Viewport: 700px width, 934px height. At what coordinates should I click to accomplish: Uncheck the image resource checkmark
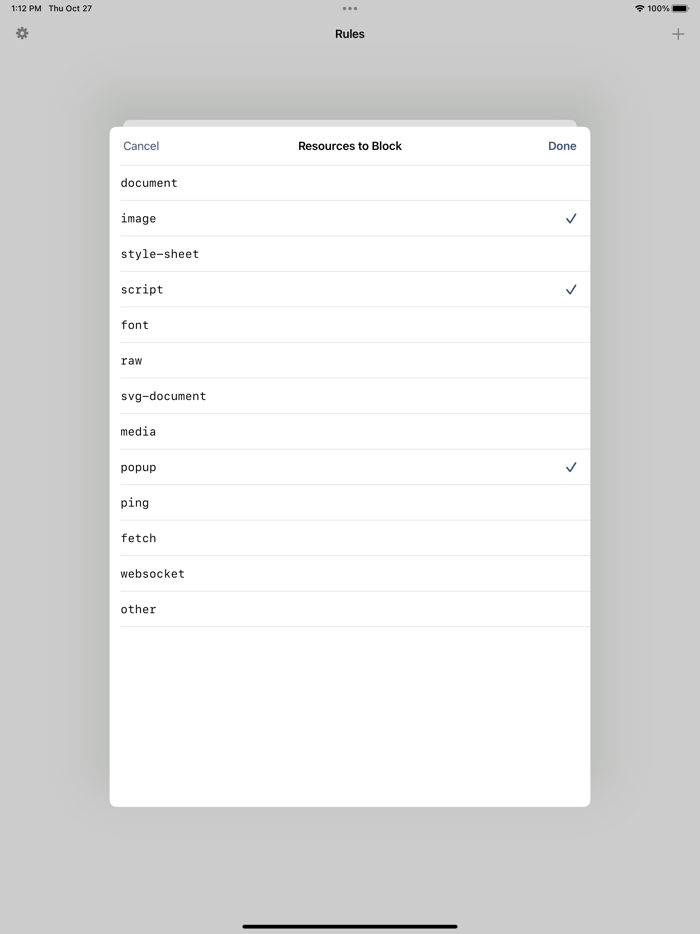[571, 219]
